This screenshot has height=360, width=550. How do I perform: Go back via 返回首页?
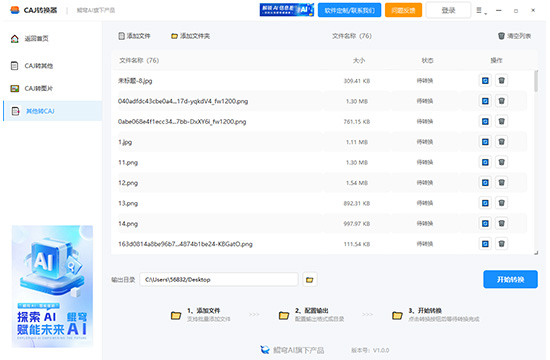click(30, 39)
